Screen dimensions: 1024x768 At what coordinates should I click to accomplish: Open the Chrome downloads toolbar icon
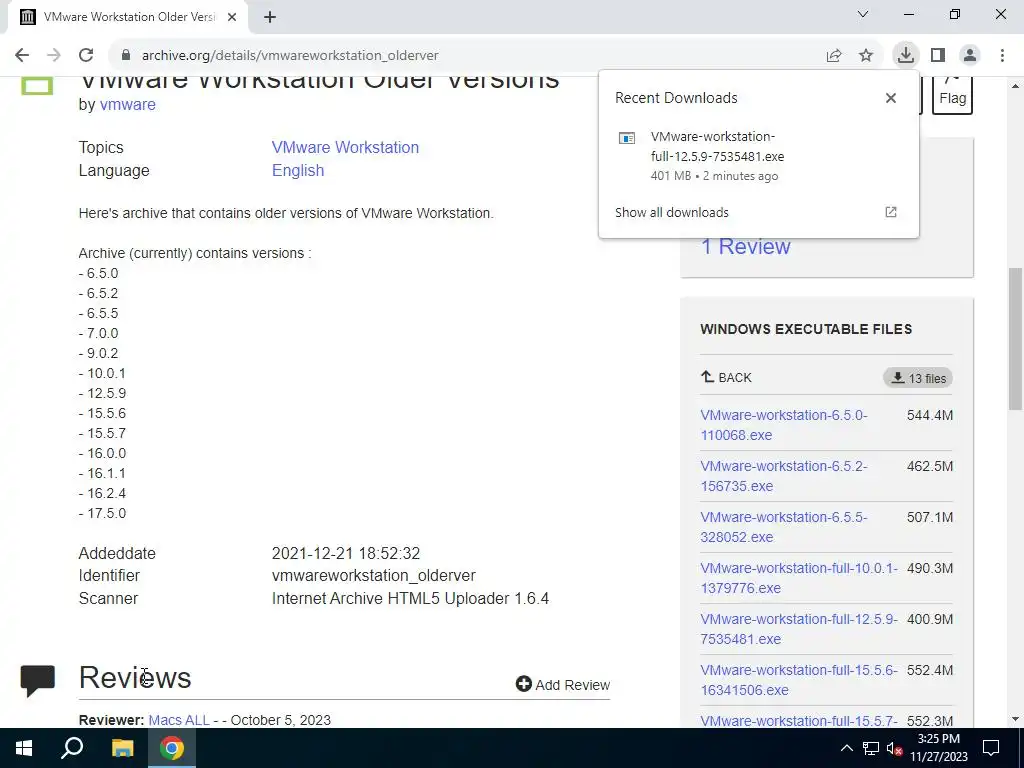[905, 56]
